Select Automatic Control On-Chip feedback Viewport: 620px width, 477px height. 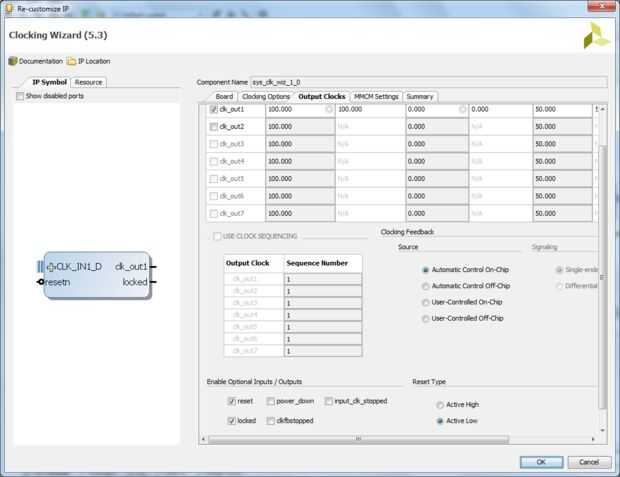coord(425,270)
